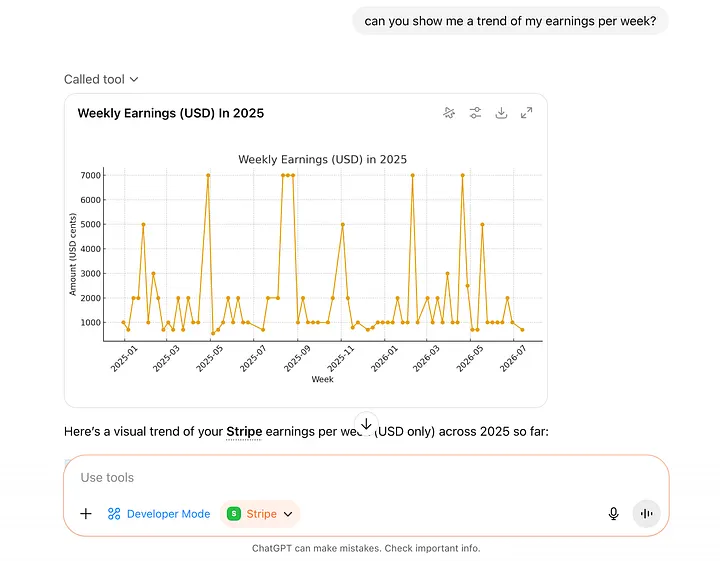Click the chart card title heading
The width and height of the screenshot is (720, 561).
171,113
